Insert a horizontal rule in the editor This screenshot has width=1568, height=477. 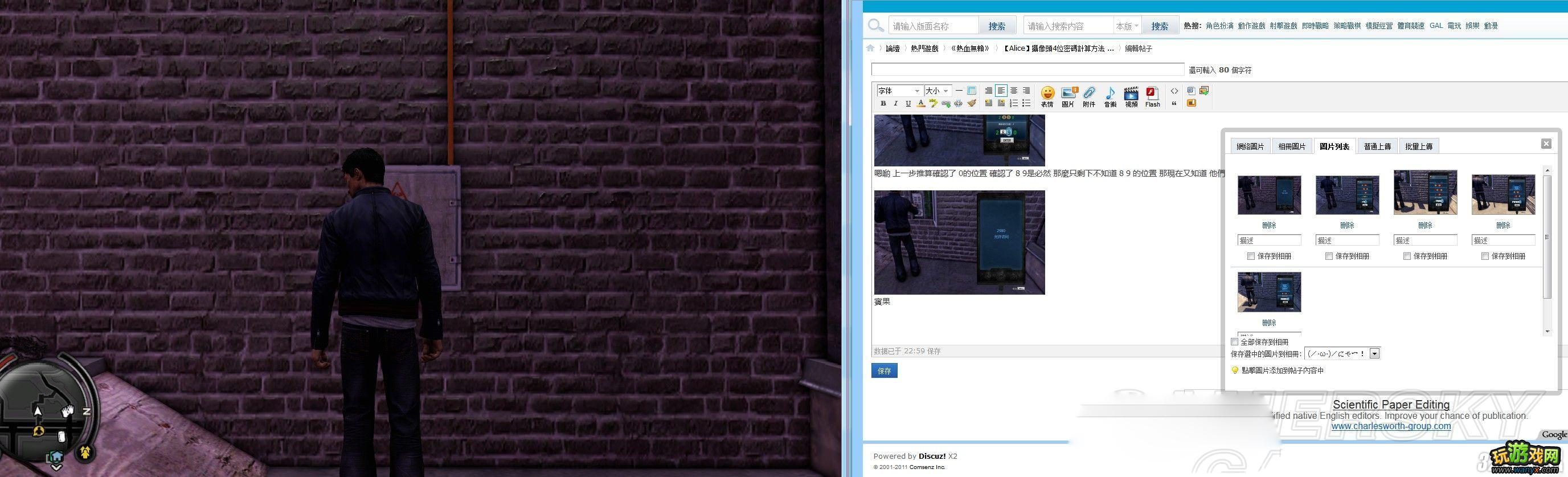pyautogui.click(x=959, y=91)
